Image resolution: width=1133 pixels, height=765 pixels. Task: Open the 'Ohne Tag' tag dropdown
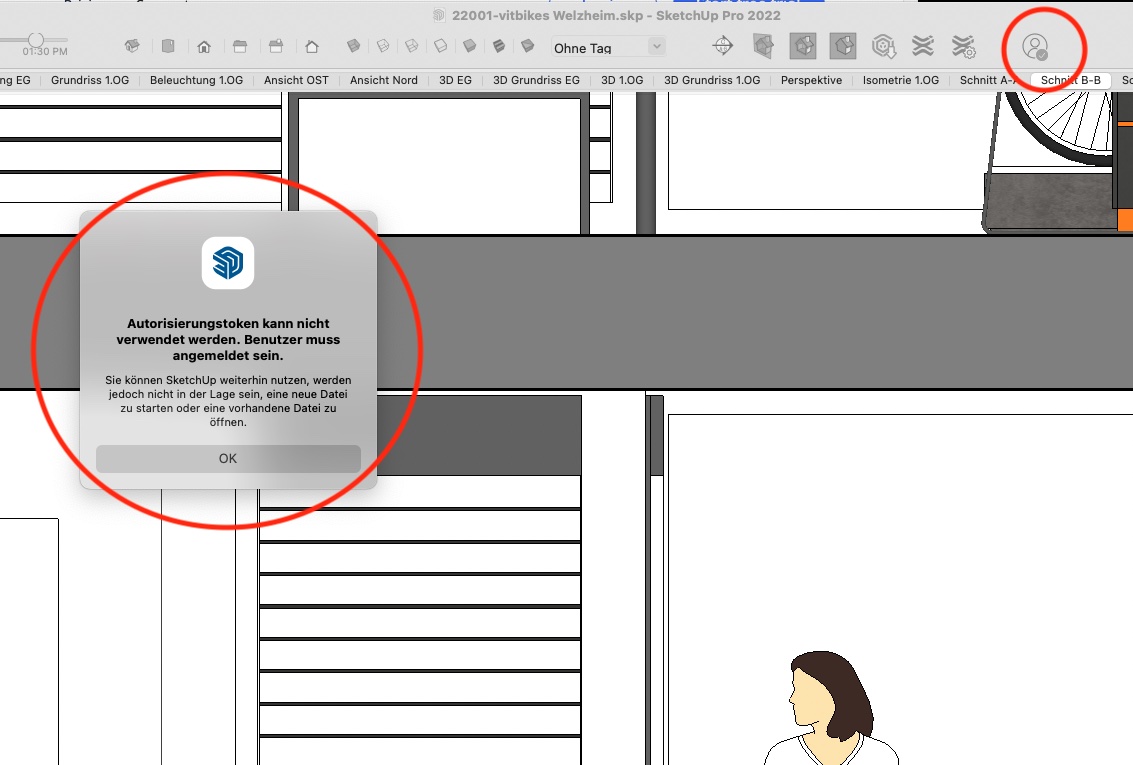click(x=608, y=47)
